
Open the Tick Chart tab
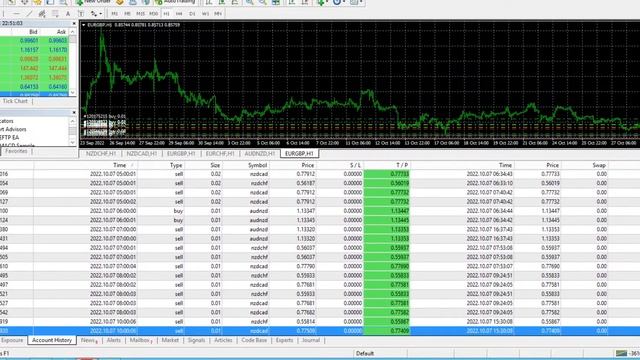point(15,101)
